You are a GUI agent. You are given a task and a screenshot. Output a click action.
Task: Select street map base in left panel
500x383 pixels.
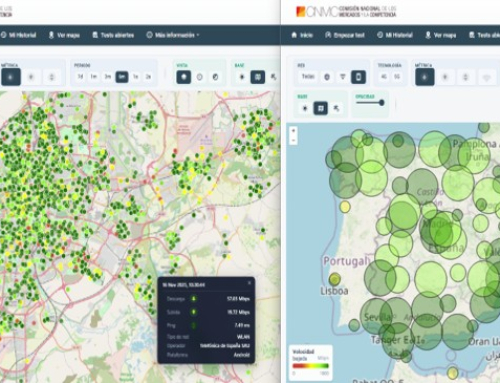(258, 77)
